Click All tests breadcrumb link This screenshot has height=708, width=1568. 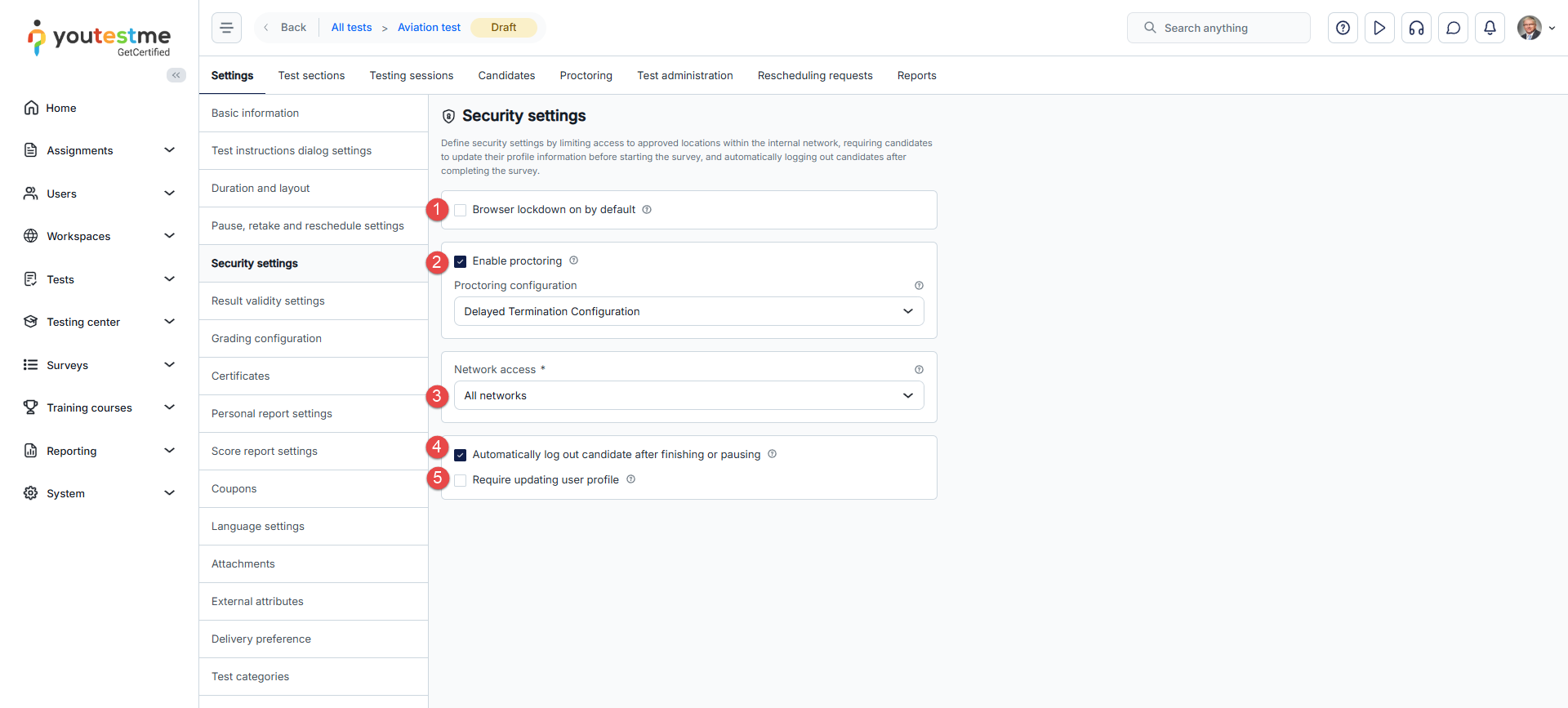click(x=351, y=27)
